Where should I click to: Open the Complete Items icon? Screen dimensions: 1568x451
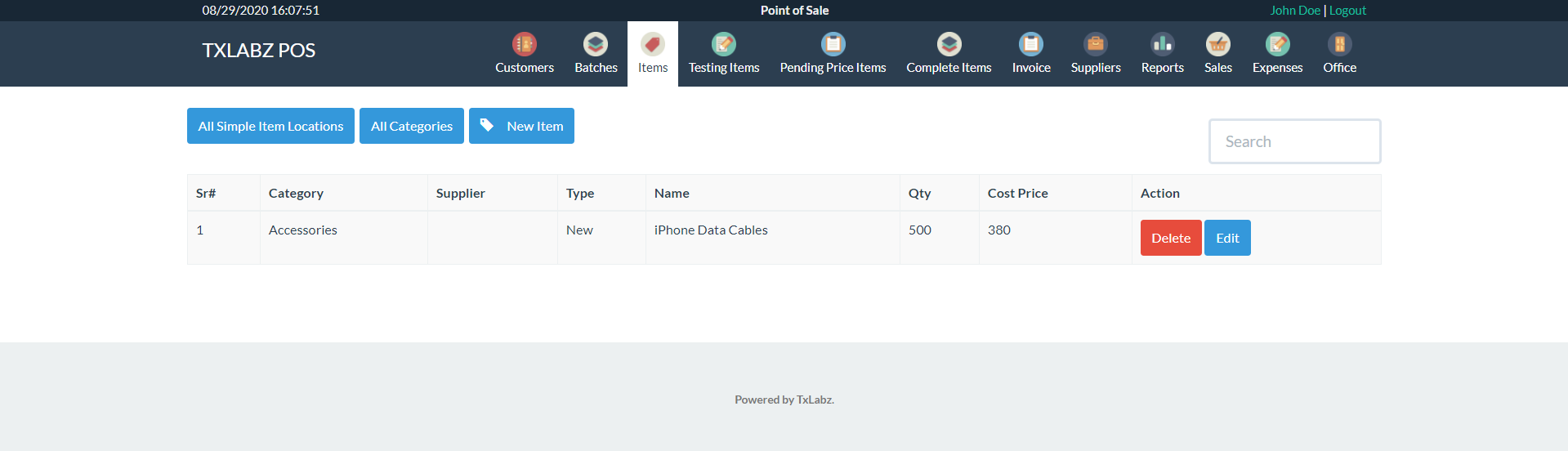(949, 43)
